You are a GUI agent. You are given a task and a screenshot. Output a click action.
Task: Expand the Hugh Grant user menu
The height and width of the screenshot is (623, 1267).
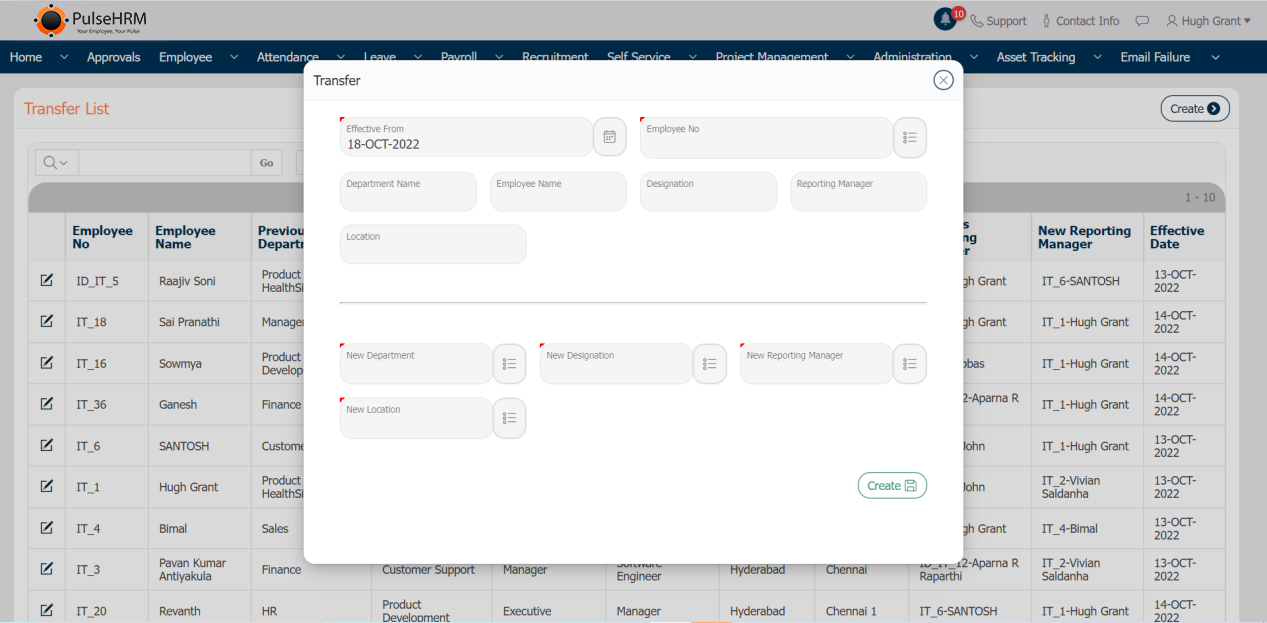[1208, 21]
